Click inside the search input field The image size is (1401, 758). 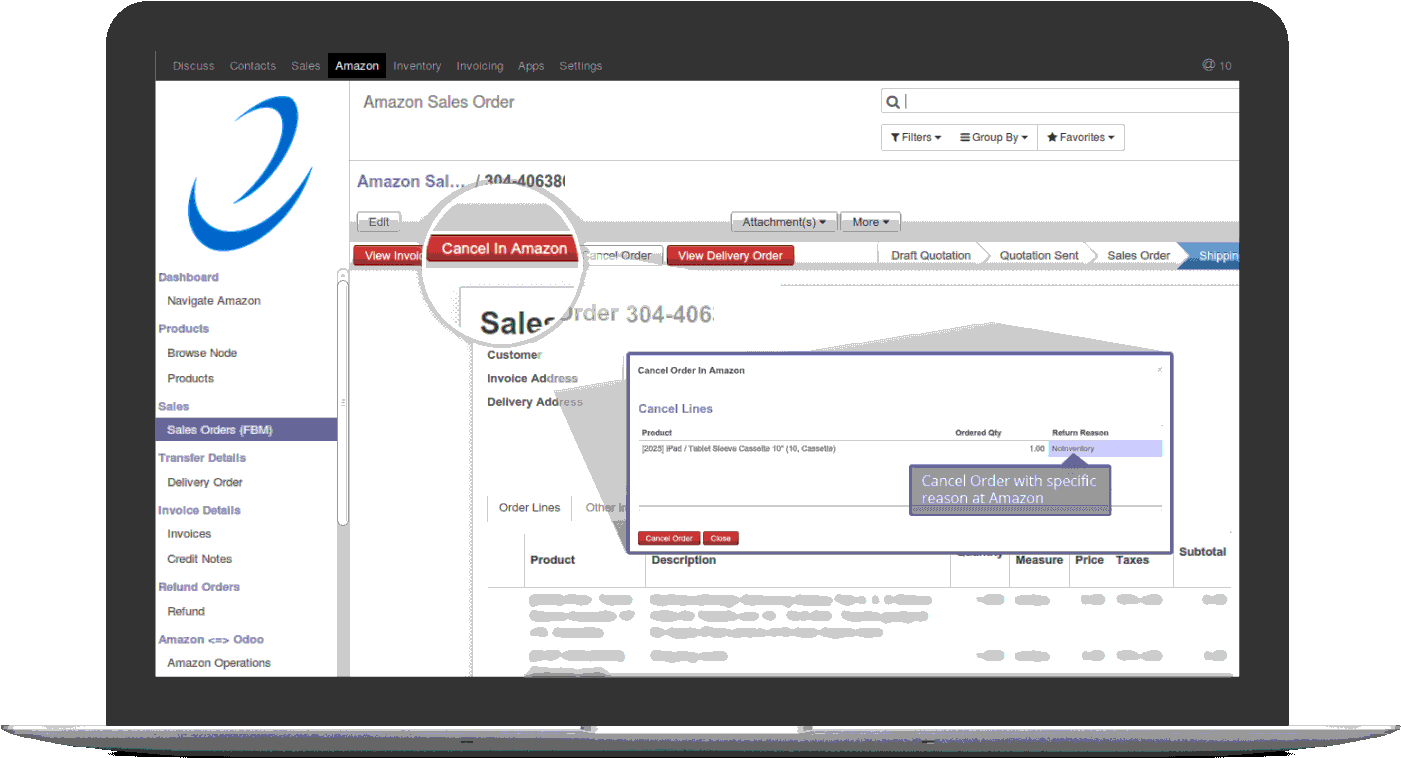pyautogui.click(x=1060, y=101)
